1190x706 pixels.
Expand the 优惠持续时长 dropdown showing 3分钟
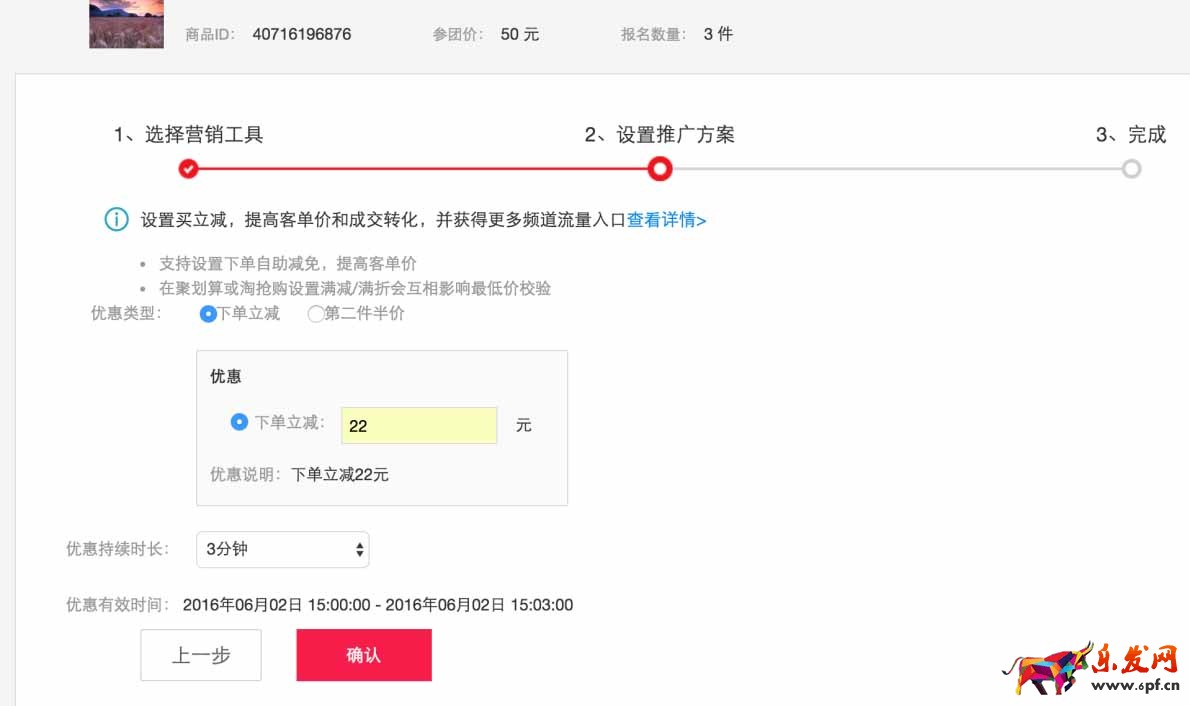coord(283,549)
